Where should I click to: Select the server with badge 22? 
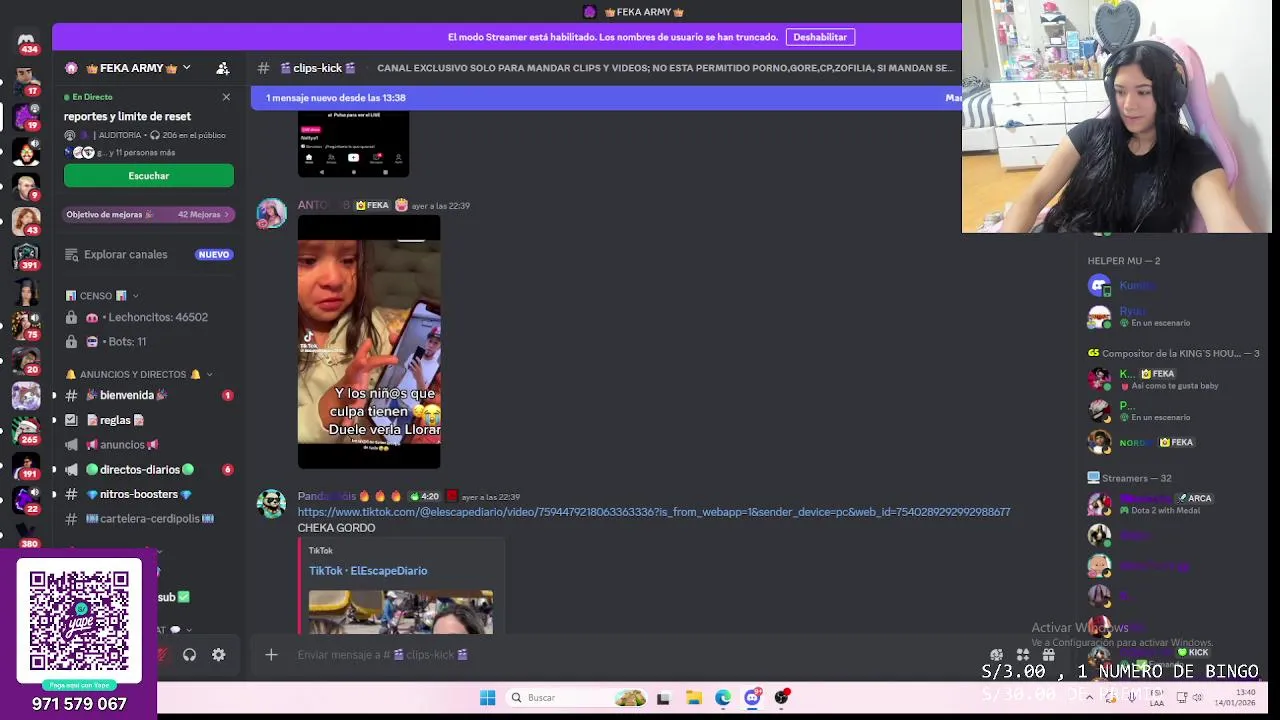26,501
